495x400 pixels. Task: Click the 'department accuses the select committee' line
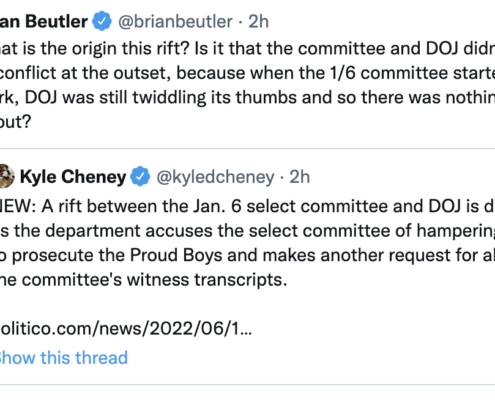247,231
